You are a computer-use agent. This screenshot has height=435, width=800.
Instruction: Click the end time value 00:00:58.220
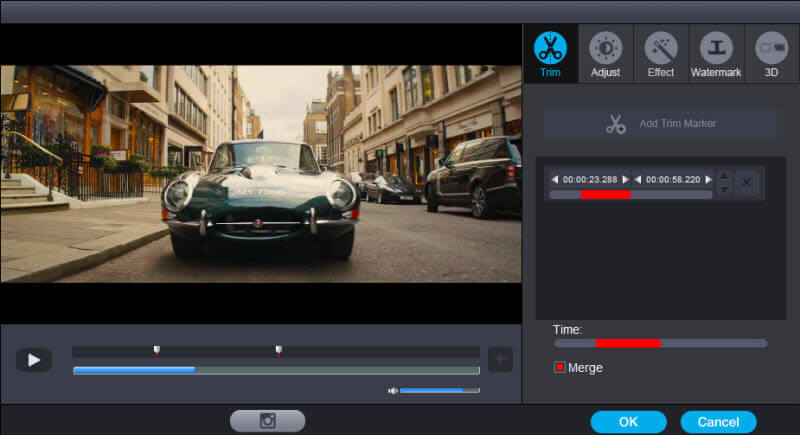[x=673, y=180]
